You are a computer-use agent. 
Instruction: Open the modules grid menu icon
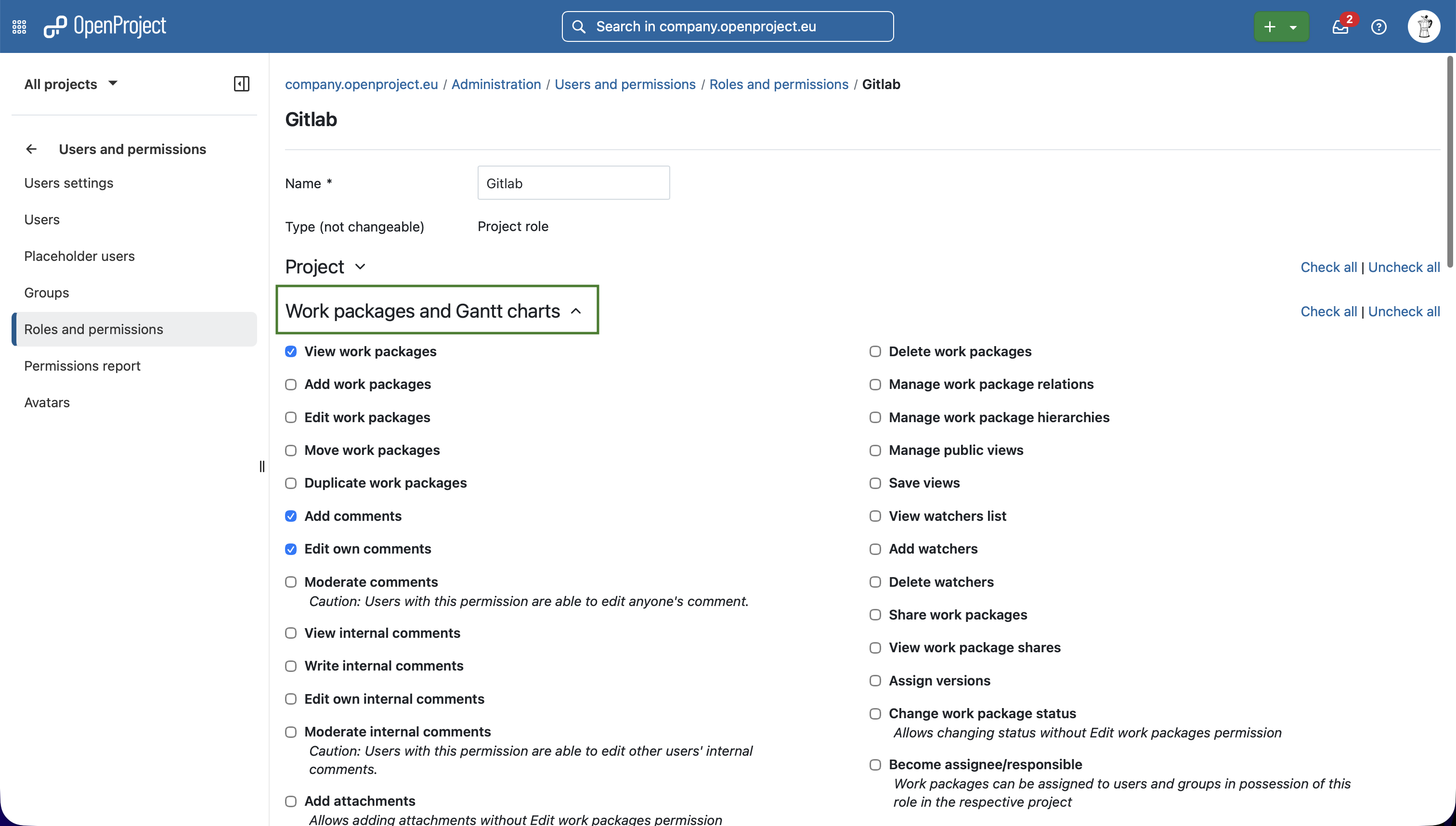click(19, 26)
